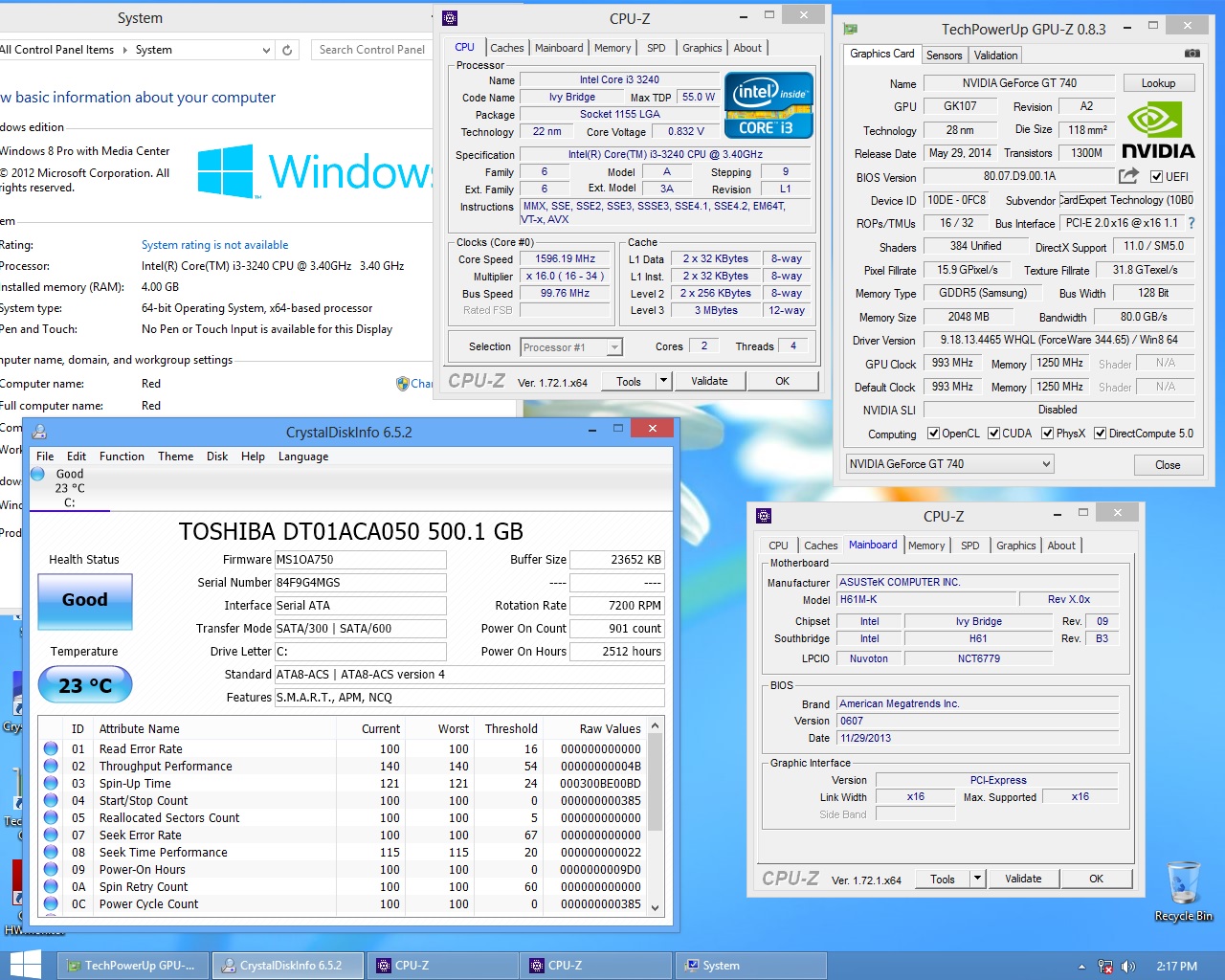This screenshot has height=980, width=1225.
Task: Open the Function menu in CrystalDiskInfo
Action: pyautogui.click(x=122, y=457)
